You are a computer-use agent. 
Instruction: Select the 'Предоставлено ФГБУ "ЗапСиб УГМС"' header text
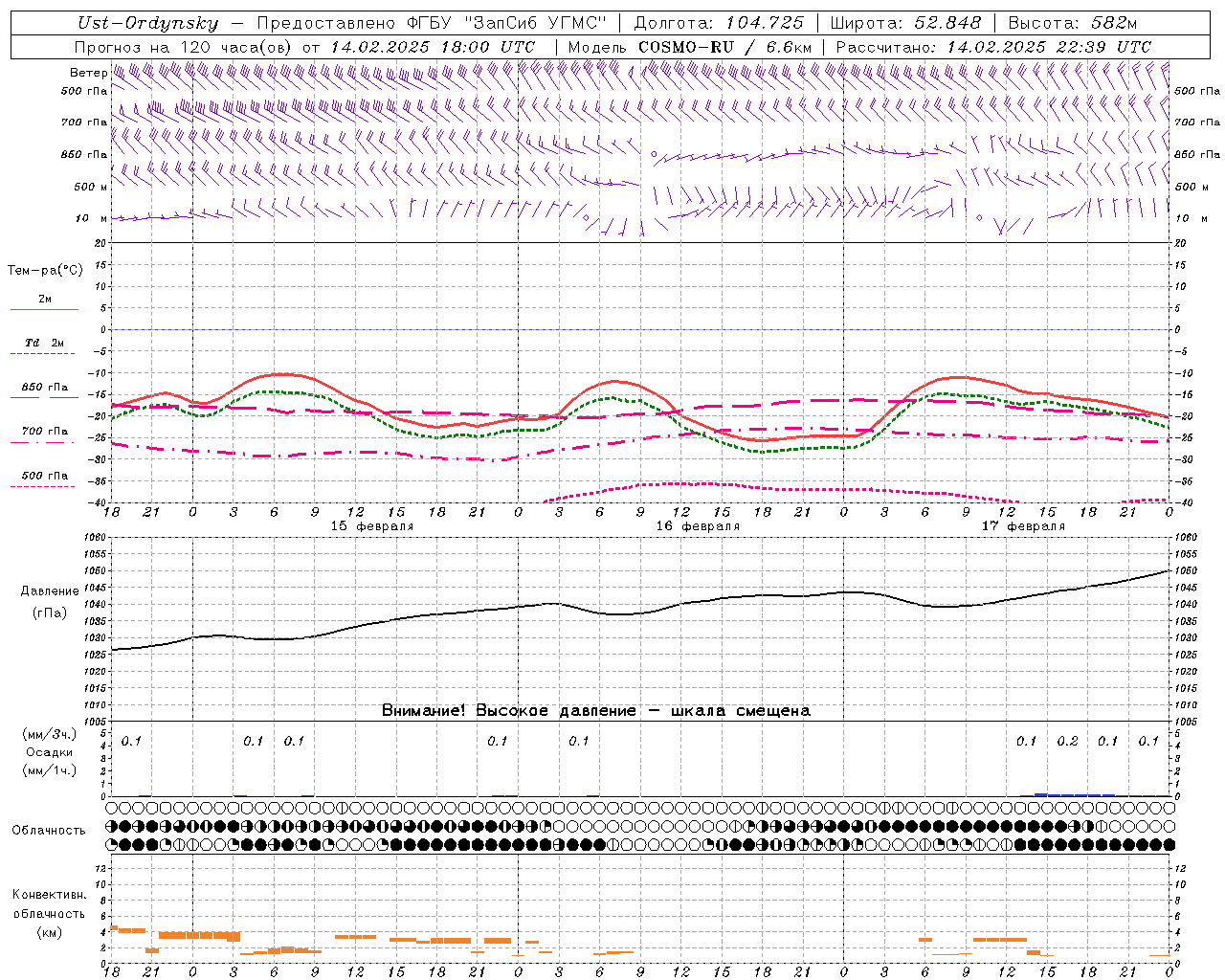pos(432,23)
